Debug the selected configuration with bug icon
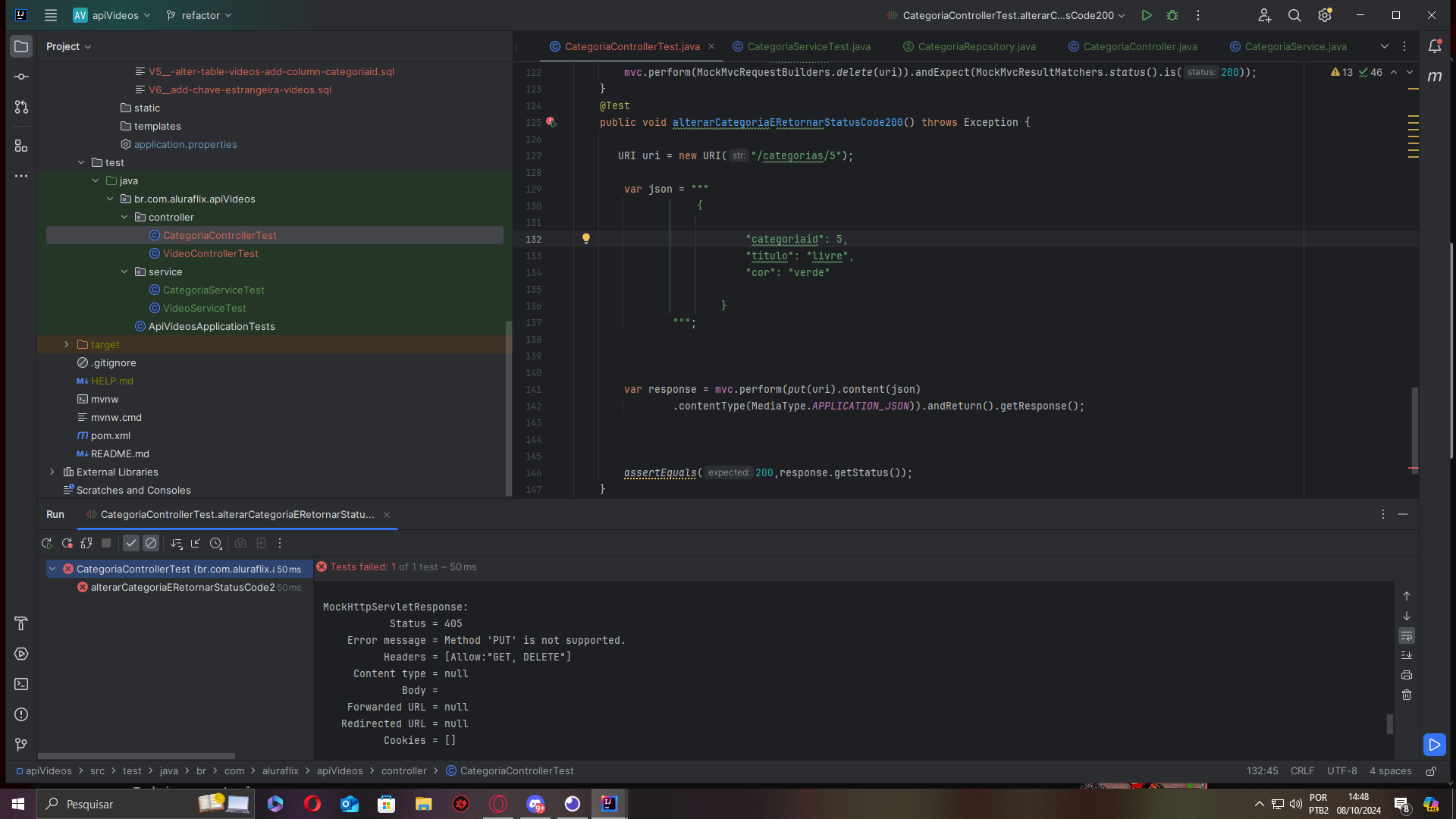 tap(1172, 15)
